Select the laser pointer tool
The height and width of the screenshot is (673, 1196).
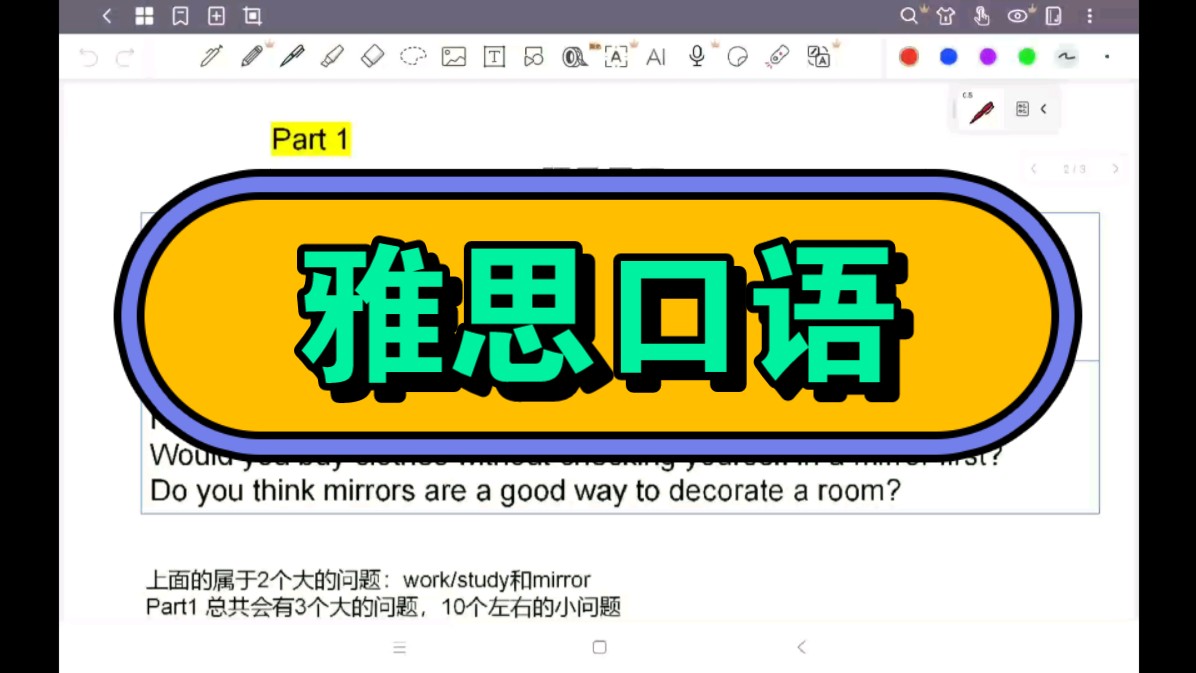(x=778, y=56)
